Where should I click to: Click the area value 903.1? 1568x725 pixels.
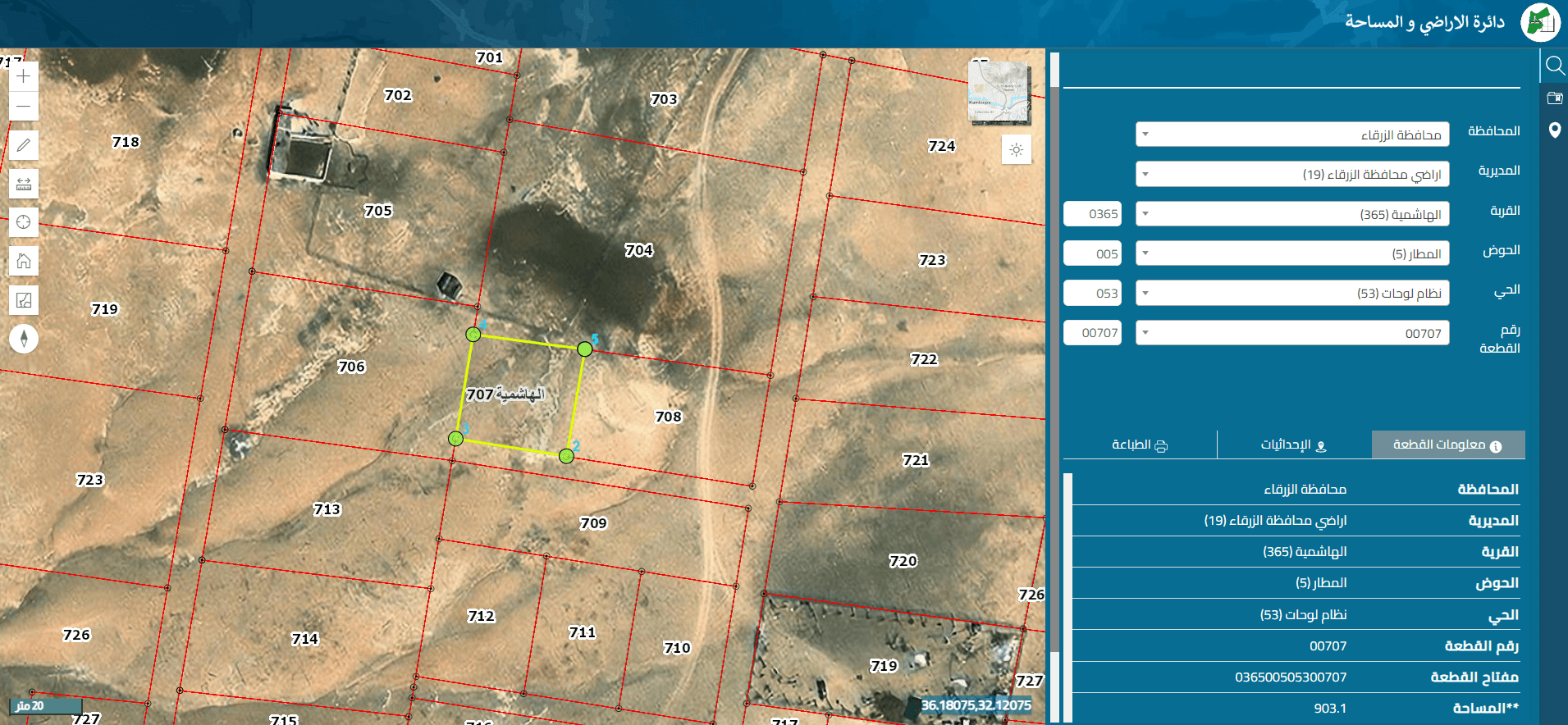1330,709
